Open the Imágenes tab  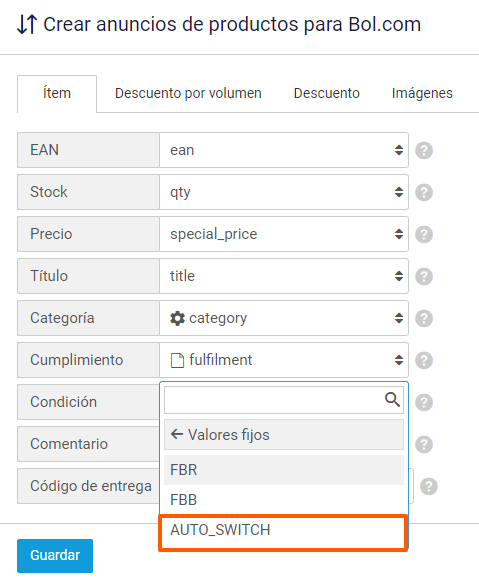point(422,93)
